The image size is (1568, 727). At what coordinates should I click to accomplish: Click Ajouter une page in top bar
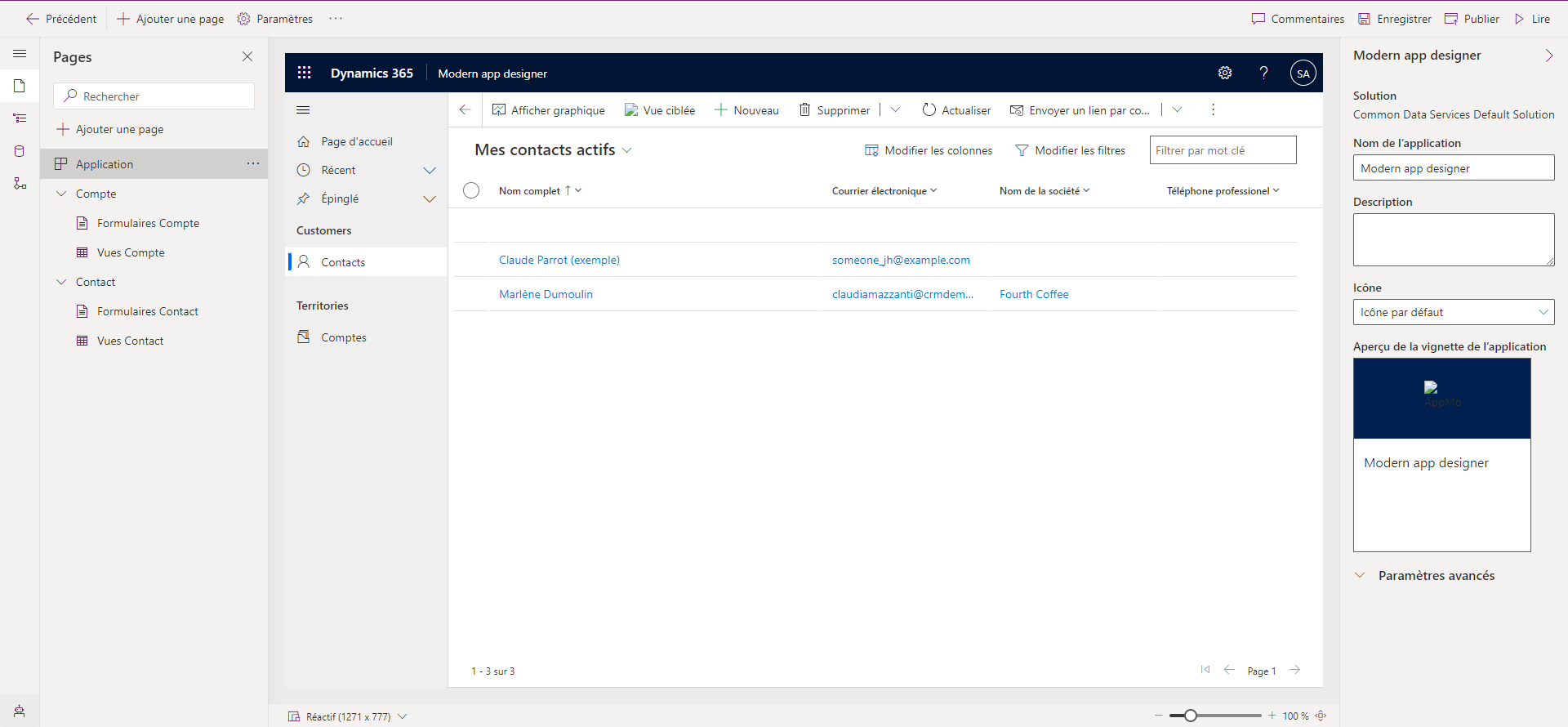click(x=171, y=19)
